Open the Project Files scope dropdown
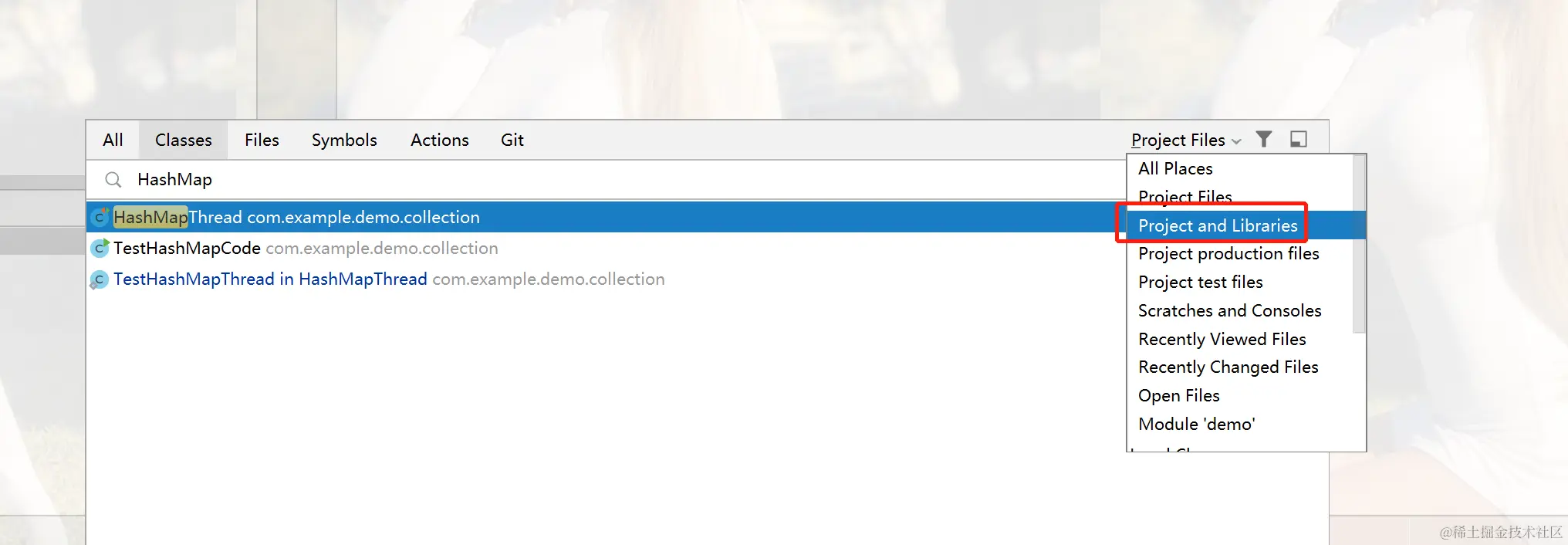 click(1186, 140)
